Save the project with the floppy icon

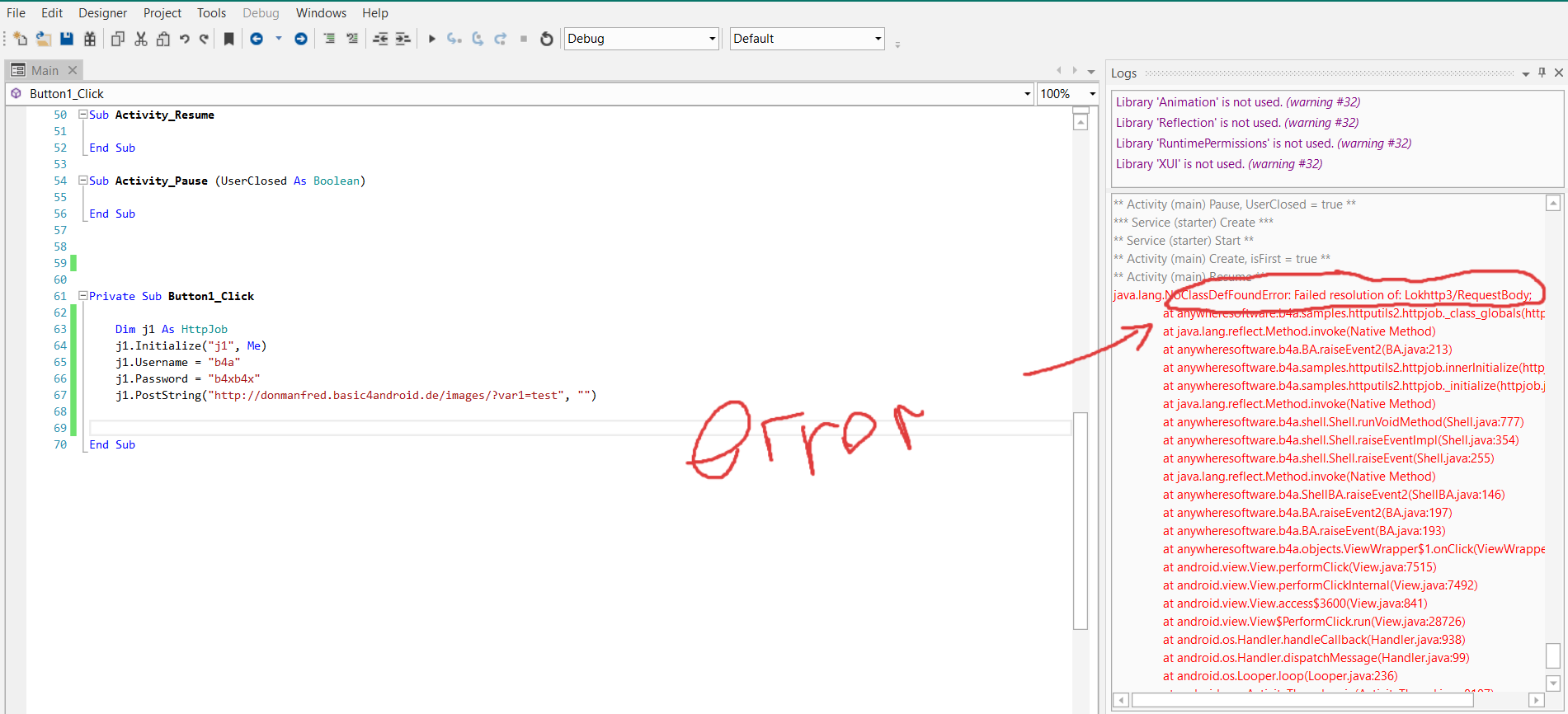pos(67,39)
